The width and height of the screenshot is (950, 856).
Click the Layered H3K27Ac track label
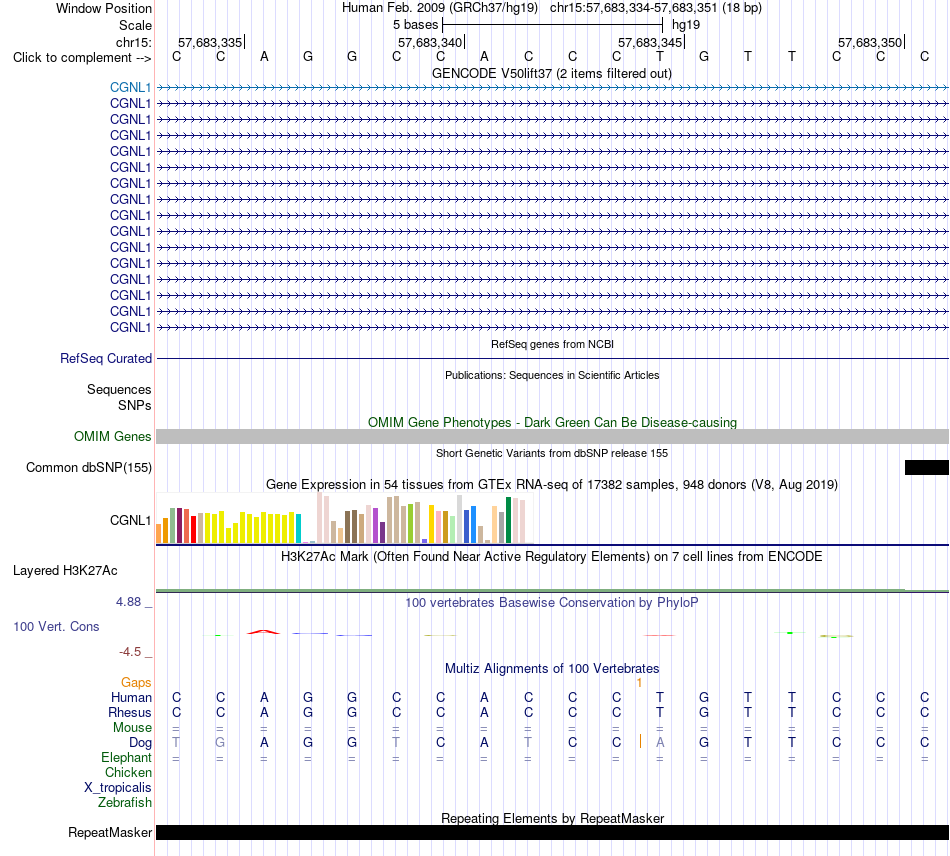coord(65,570)
